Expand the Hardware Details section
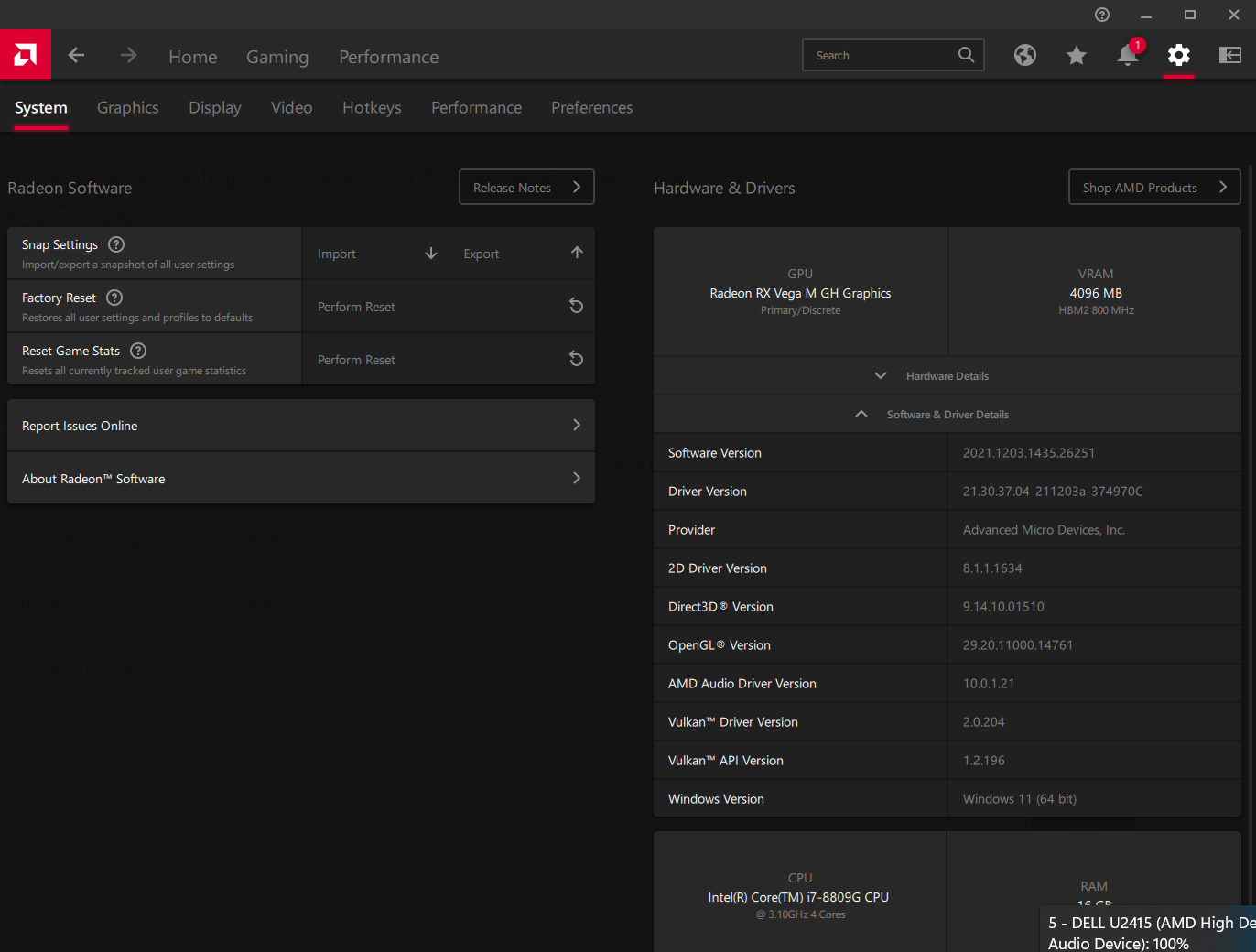 tap(947, 376)
